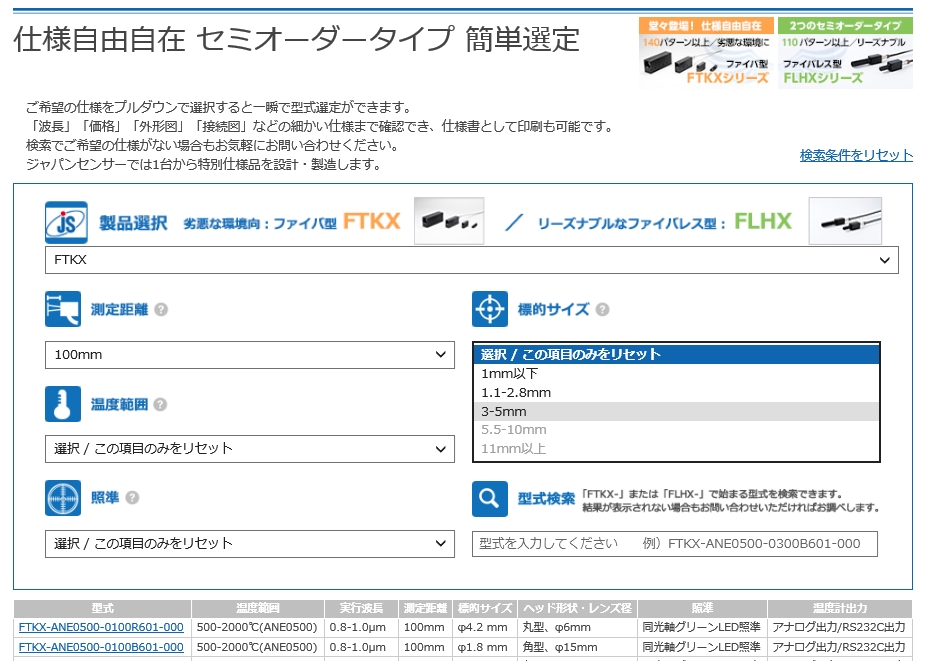Select 選択 / この項目のみをリセット in target size list
The width and height of the screenshot is (926, 661).
[x=676, y=354]
